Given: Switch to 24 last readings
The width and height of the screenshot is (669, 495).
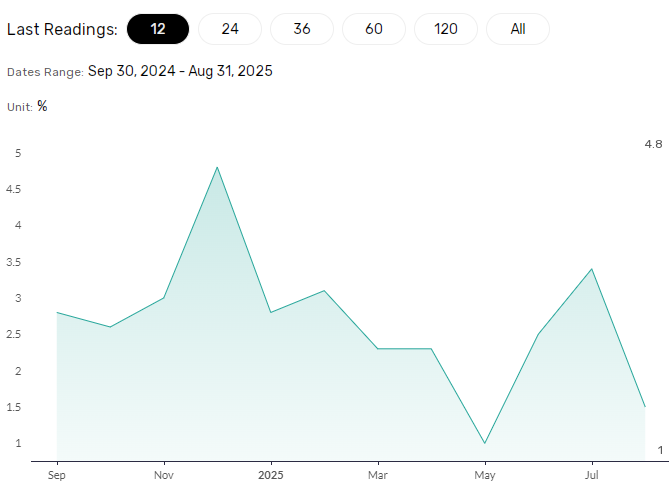Looking at the screenshot, I should point(230,29).
